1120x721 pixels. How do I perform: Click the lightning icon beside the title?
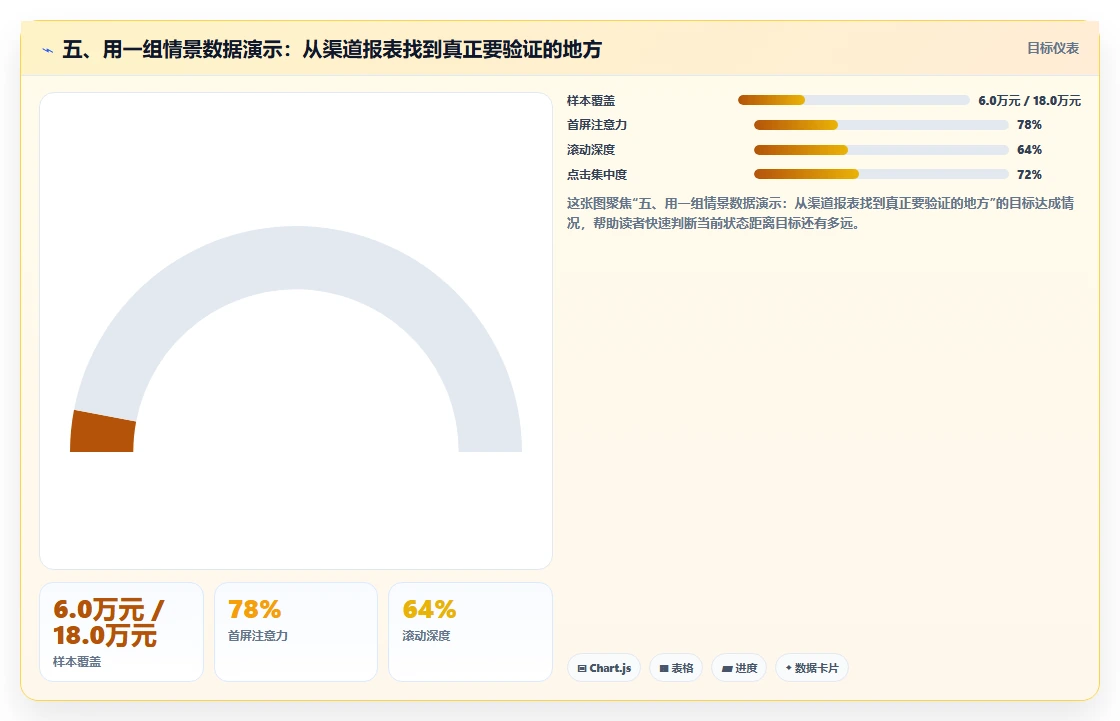pos(48,50)
